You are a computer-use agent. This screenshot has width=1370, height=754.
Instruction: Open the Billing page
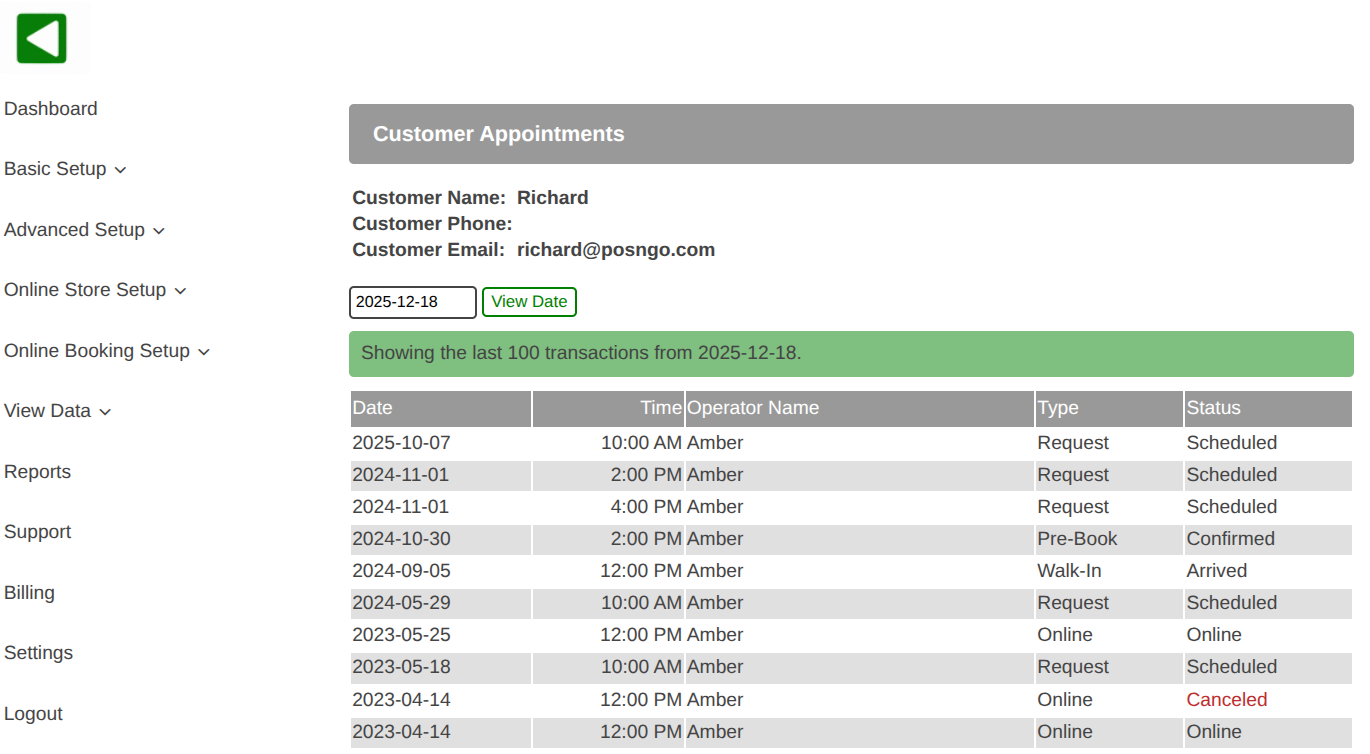pos(30,593)
